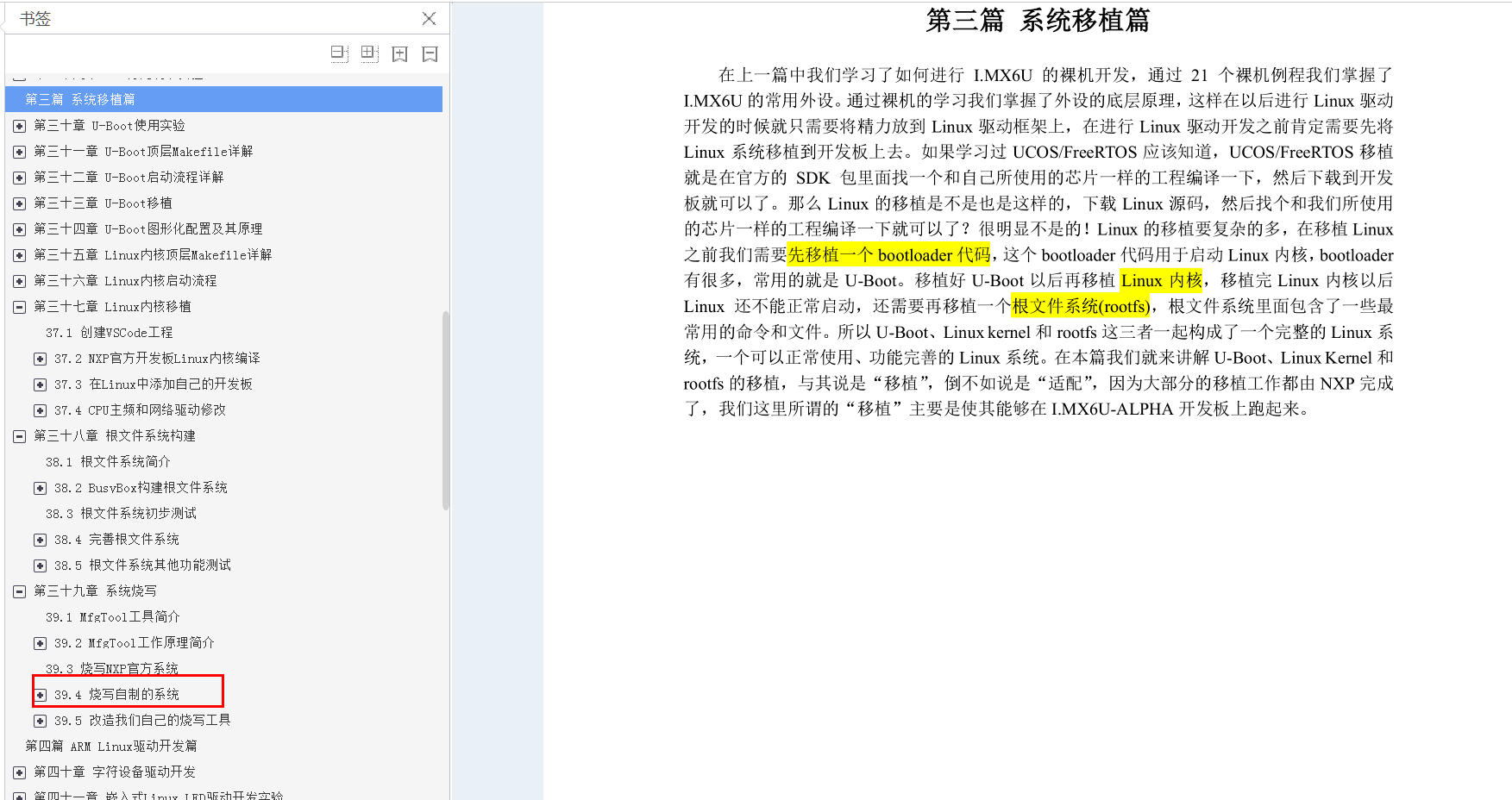The image size is (1512, 800).
Task: Close the 书签 bookmarks panel
Action: coord(429,18)
